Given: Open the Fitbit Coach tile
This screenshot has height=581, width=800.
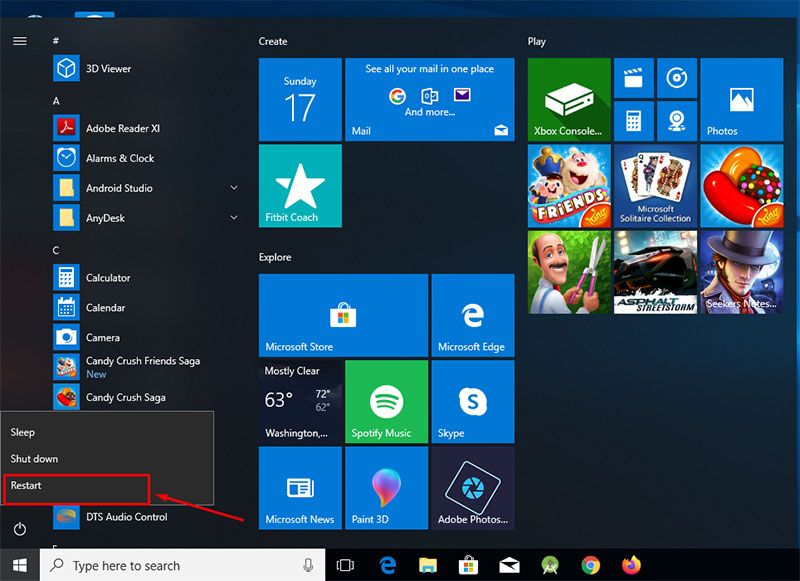Looking at the screenshot, I should click(x=300, y=186).
